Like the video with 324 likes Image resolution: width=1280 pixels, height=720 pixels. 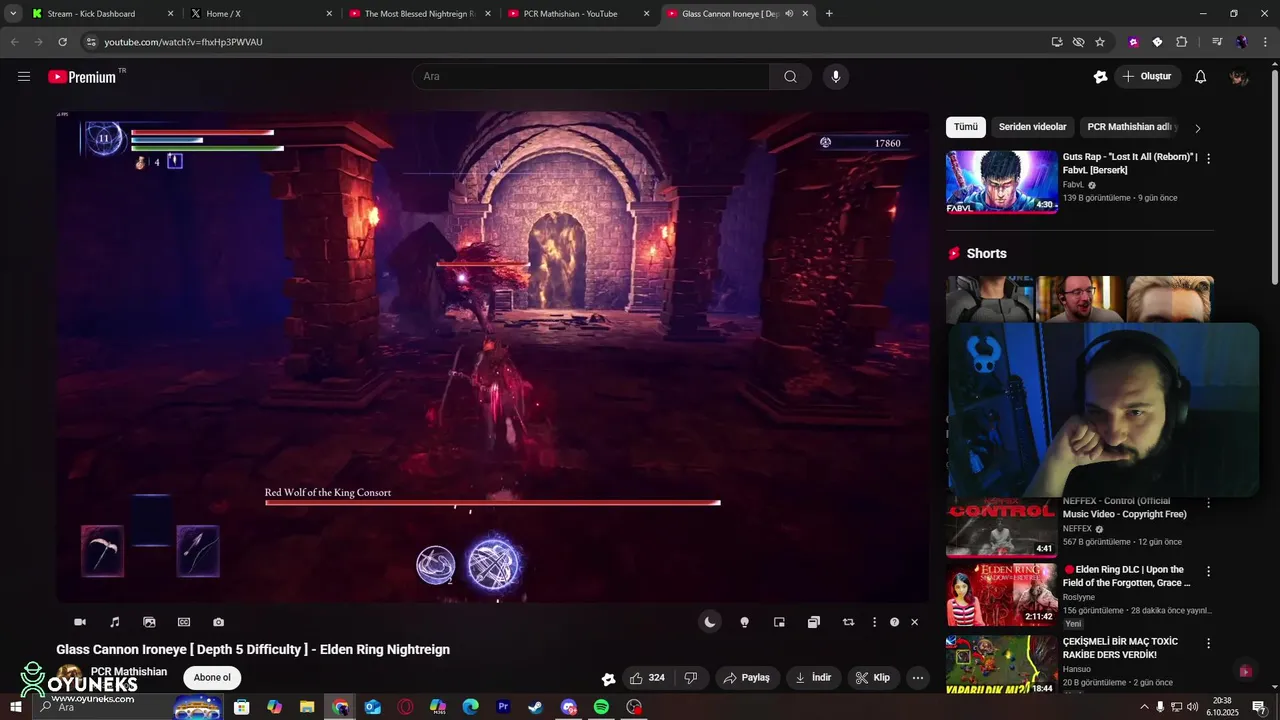646,678
